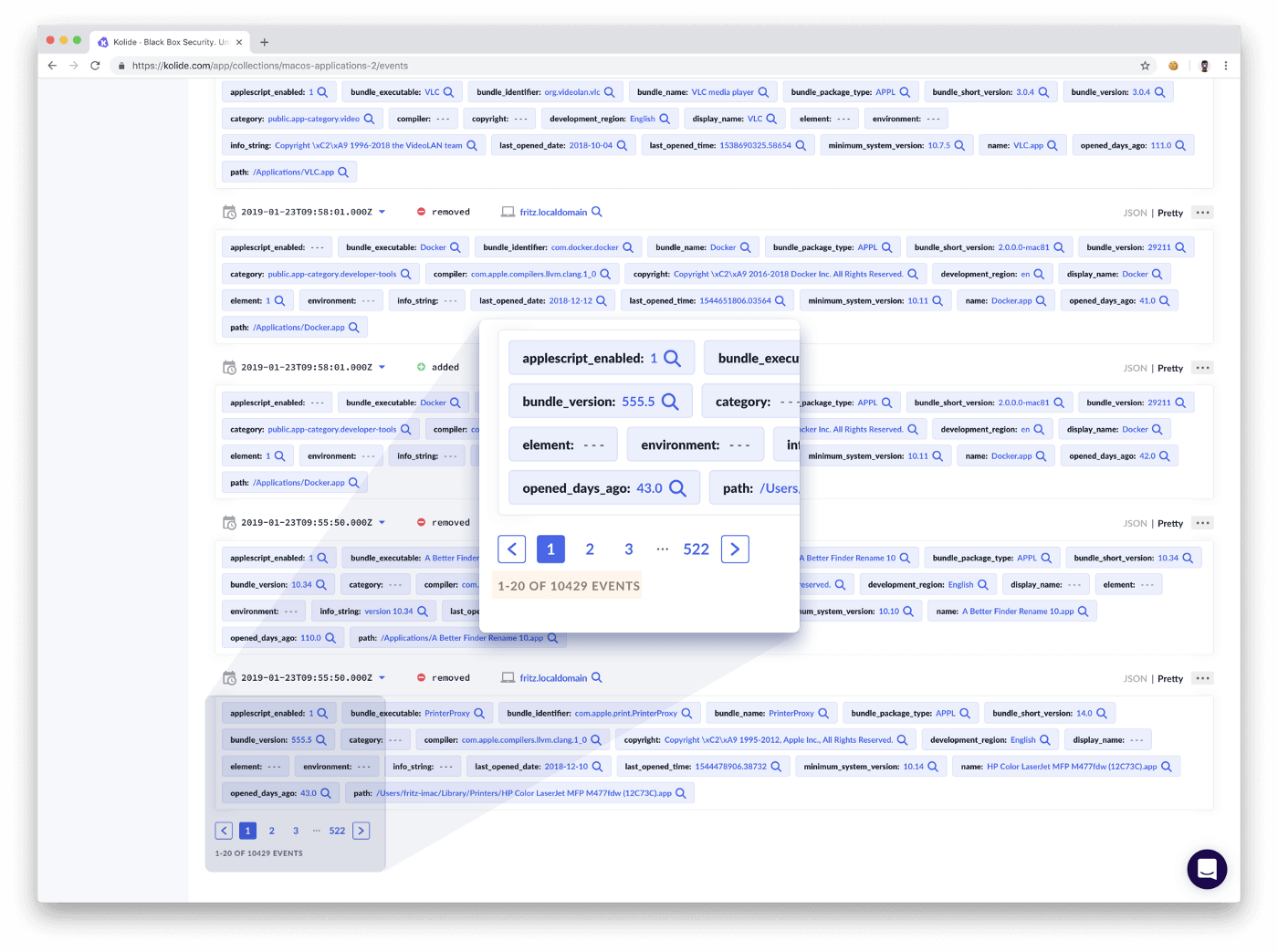Search the path /Applications/Docker.app
This screenshot has width=1278, height=952.
[354, 326]
